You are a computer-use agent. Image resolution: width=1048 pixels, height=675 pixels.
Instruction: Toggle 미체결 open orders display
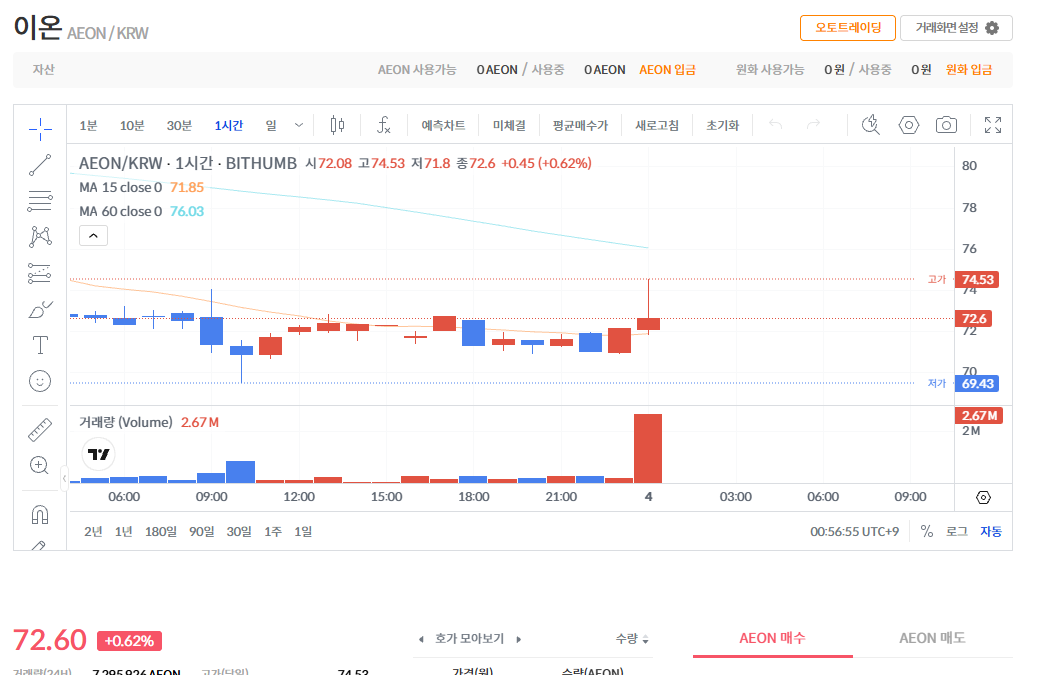509,125
